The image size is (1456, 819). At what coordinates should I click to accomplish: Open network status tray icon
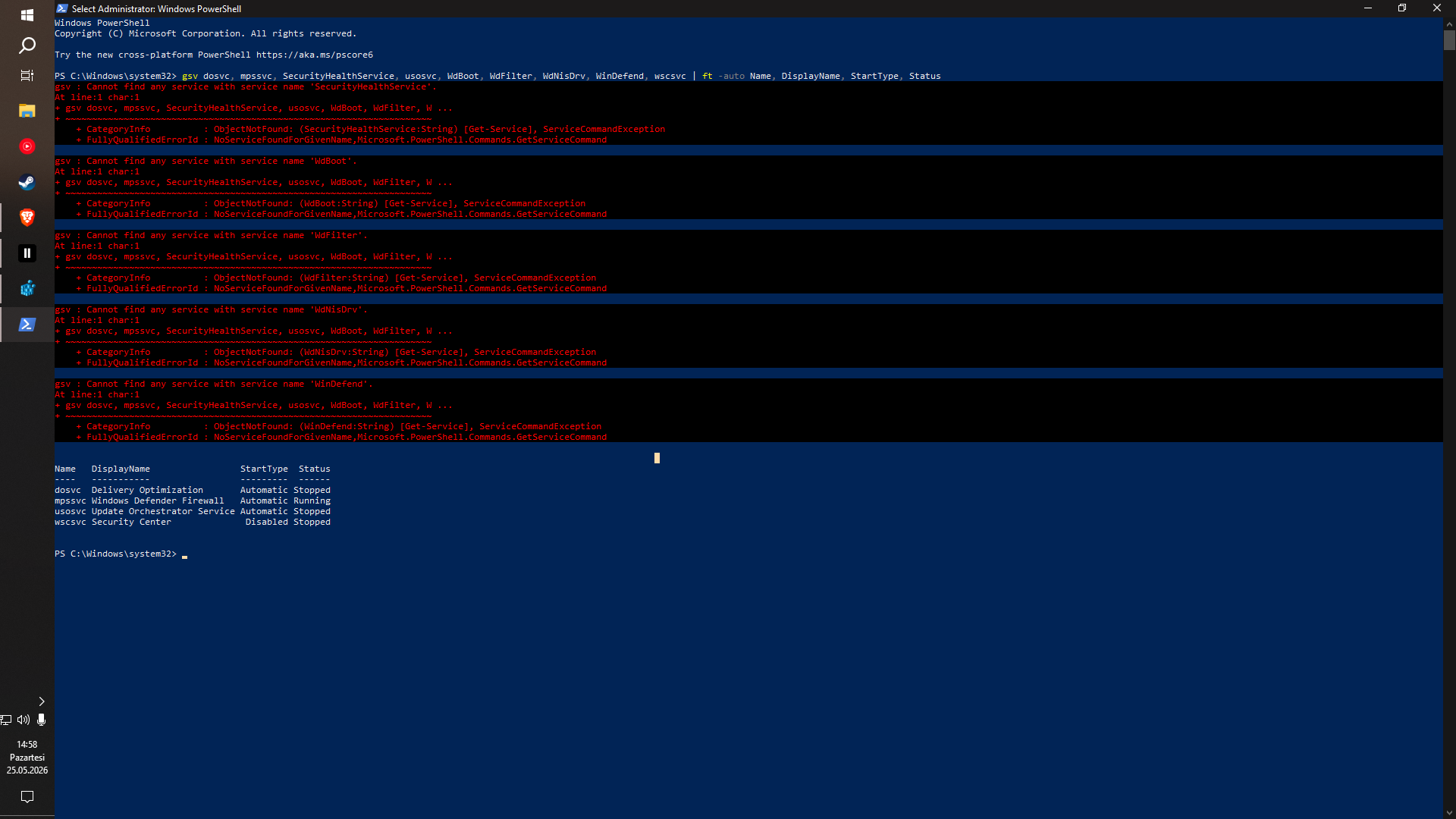[7, 720]
